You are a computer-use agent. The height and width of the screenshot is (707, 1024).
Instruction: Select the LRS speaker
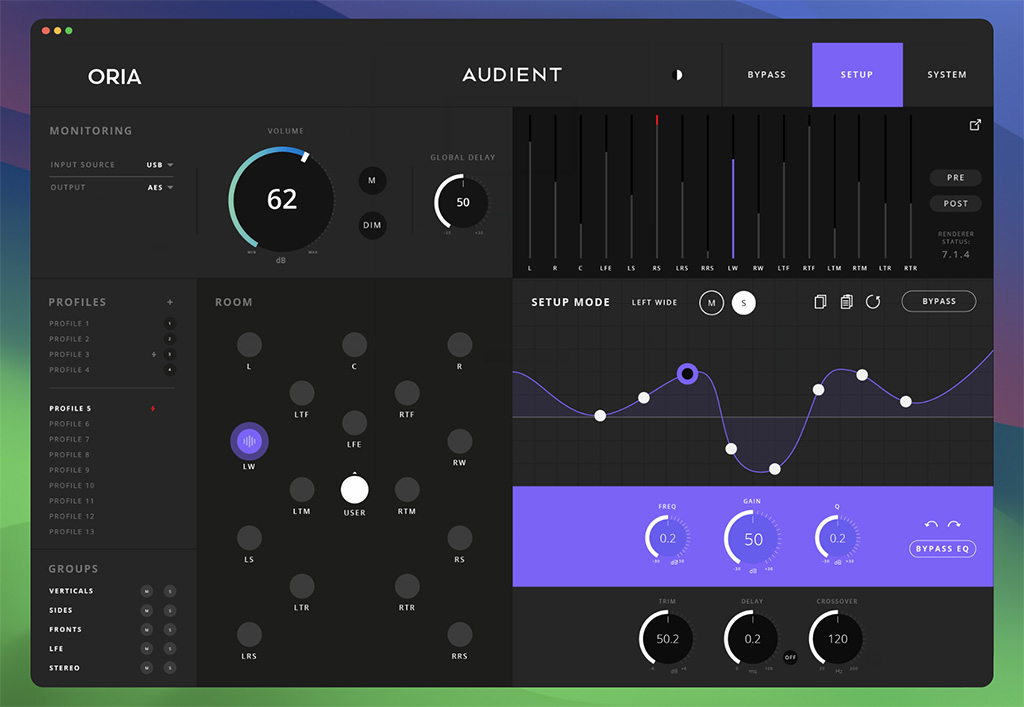[249, 635]
